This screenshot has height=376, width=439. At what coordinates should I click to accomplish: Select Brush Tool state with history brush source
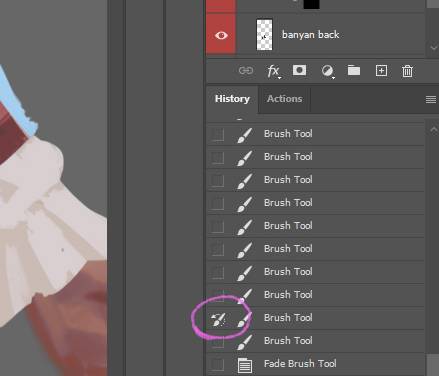click(x=315, y=318)
